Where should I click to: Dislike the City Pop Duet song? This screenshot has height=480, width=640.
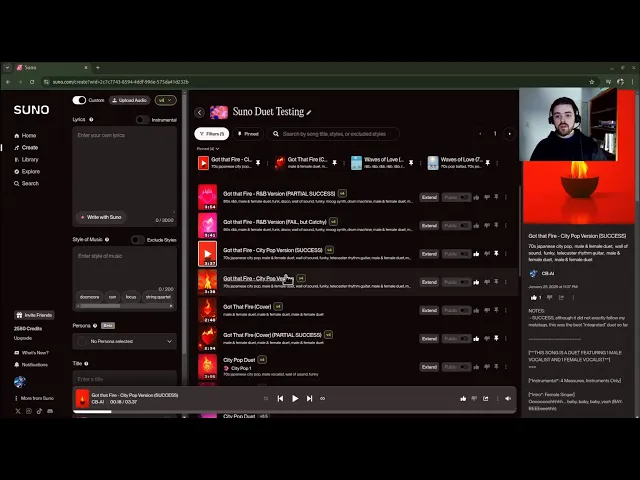pos(487,367)
